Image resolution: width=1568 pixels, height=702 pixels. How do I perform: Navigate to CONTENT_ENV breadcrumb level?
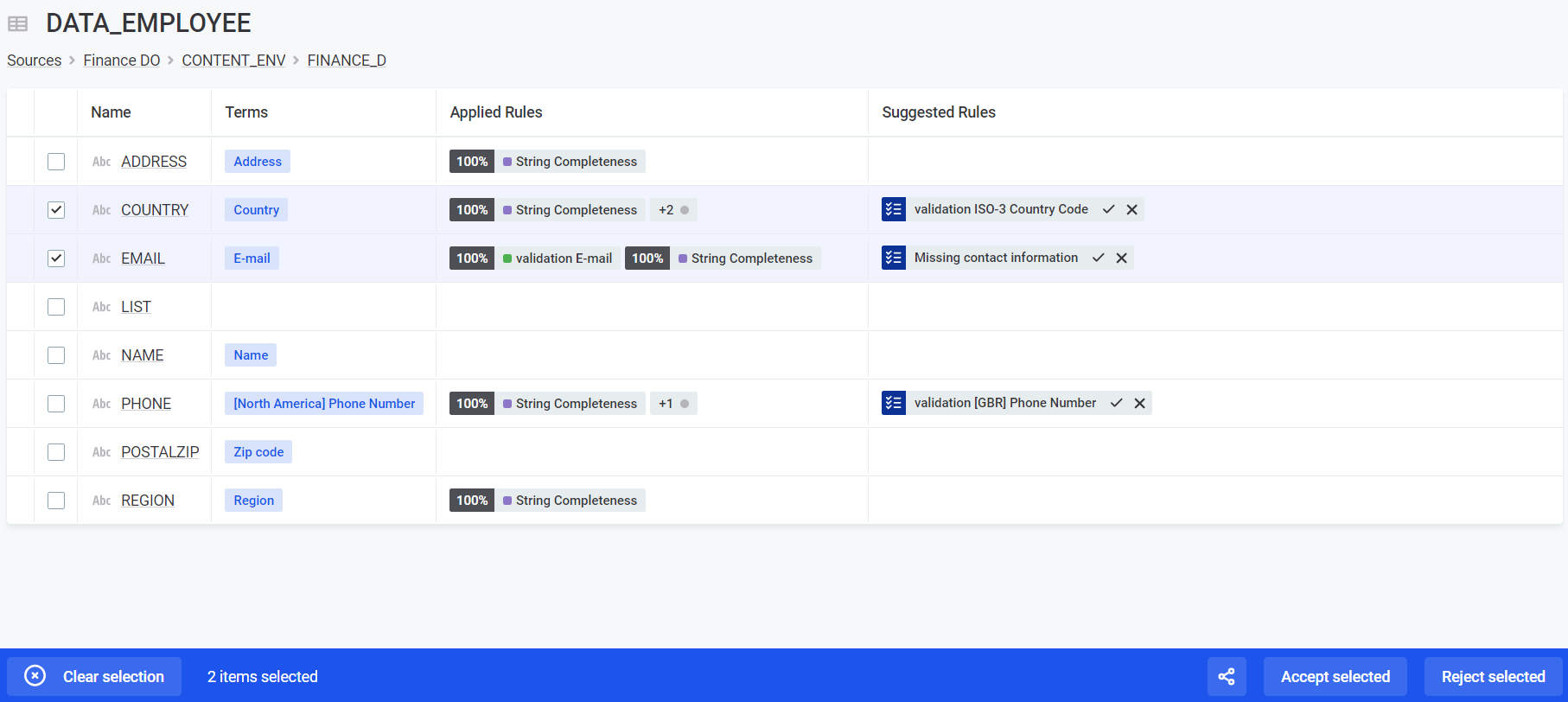pyautogui.click(x=233, y=61)
